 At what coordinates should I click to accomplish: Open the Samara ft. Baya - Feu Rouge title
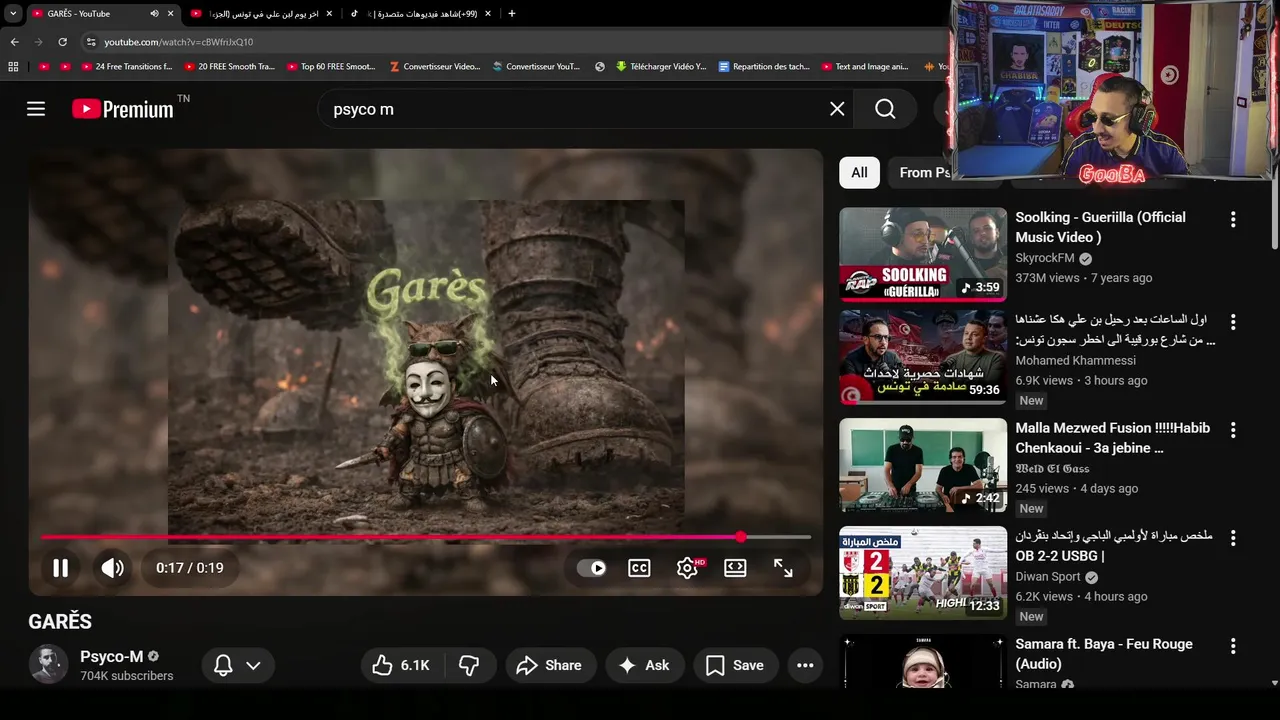coord(1104,654)
